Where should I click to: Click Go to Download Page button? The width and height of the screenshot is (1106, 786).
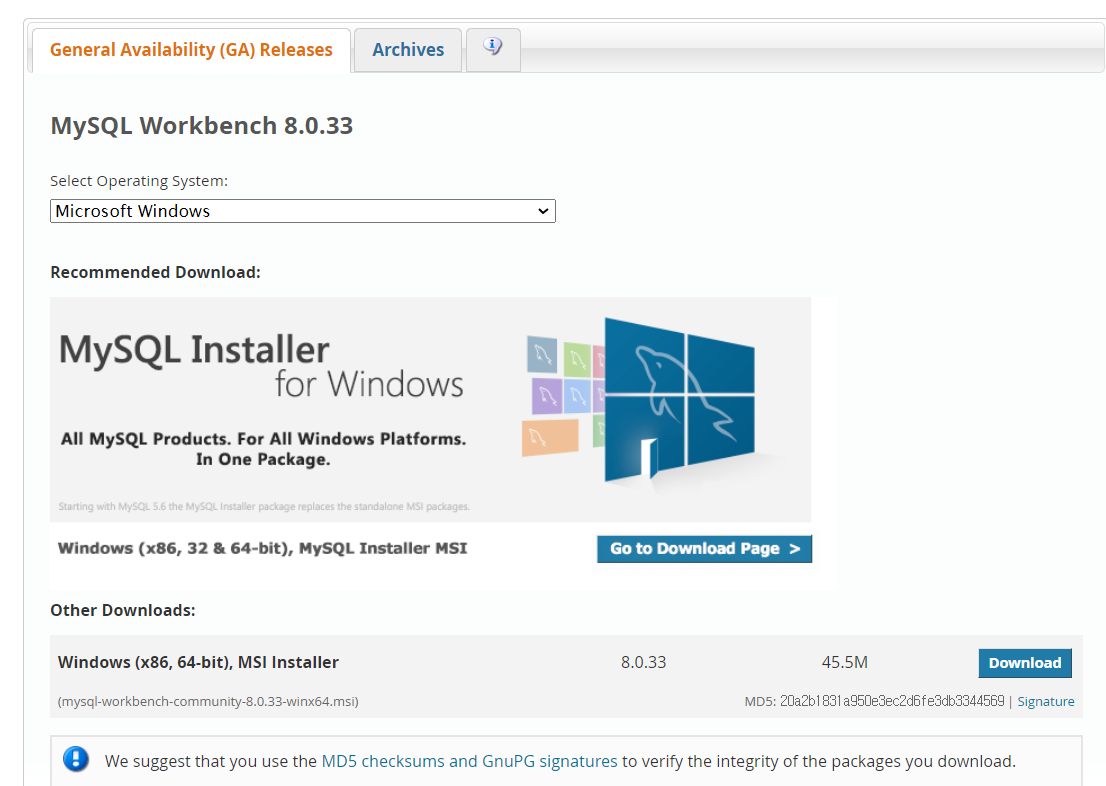[x=704, y=549]
